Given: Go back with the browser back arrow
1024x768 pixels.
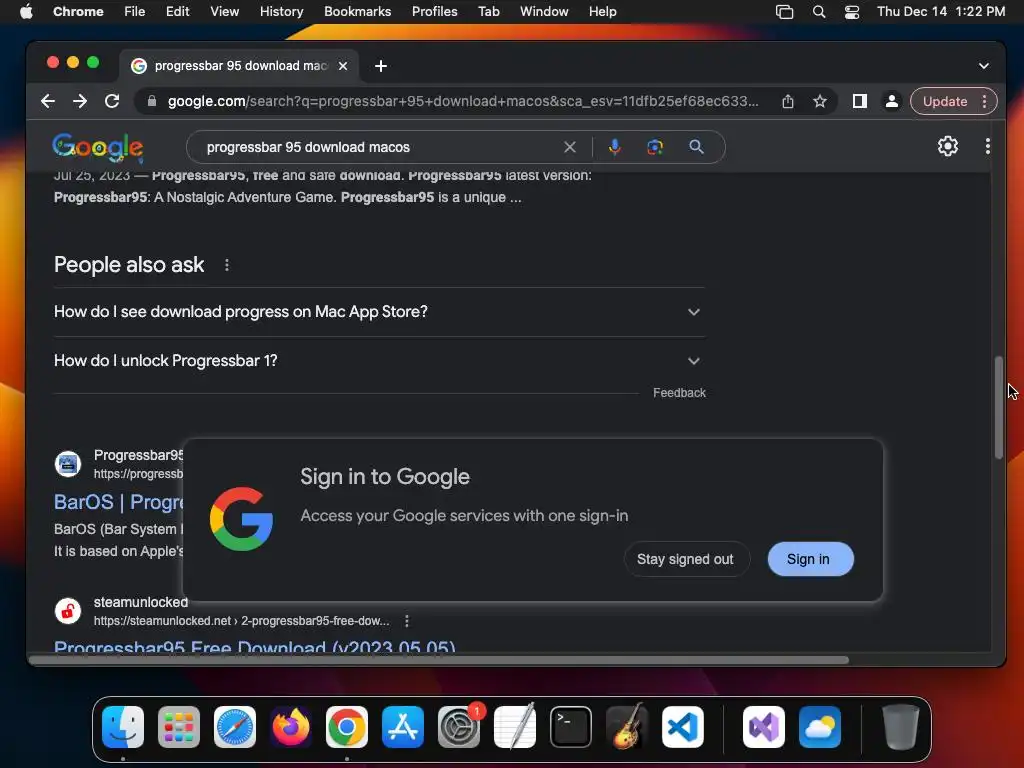Looking at the screenshot, I should pos(48,101).
